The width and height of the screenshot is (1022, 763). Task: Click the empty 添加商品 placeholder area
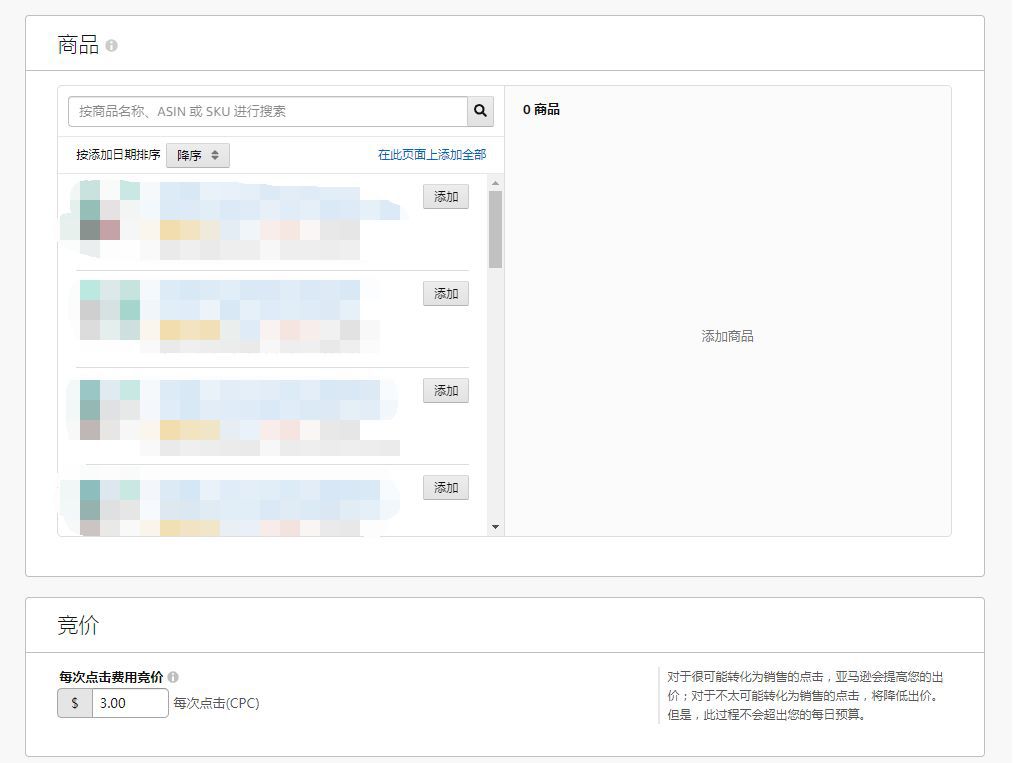(727, 337)
